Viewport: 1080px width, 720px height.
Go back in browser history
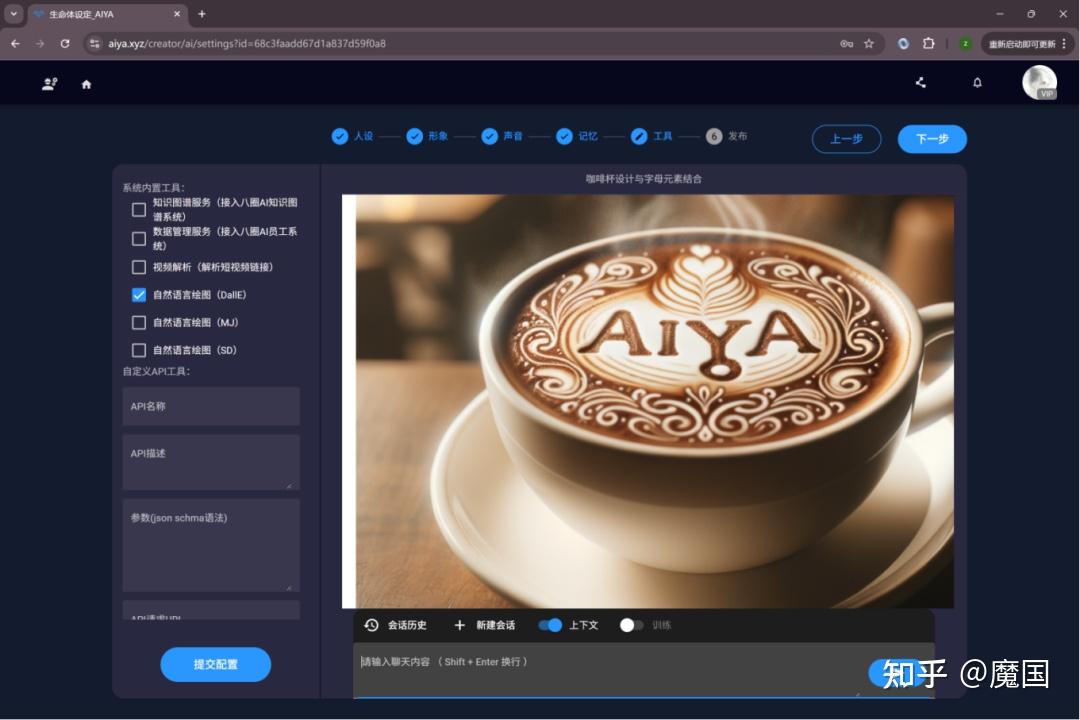(x=15, y=43)
